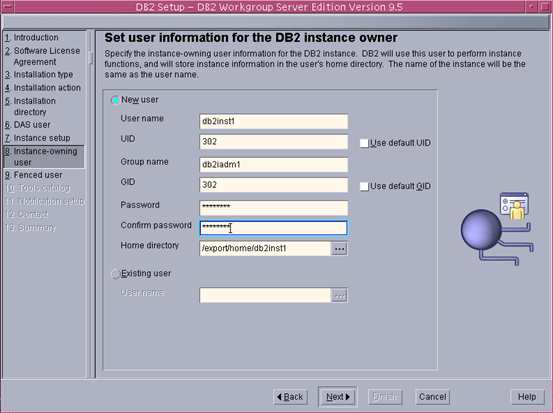Viewport: 553px width, 413px height.
Task: Click the Next button
Action: click(x=338, y=397)
